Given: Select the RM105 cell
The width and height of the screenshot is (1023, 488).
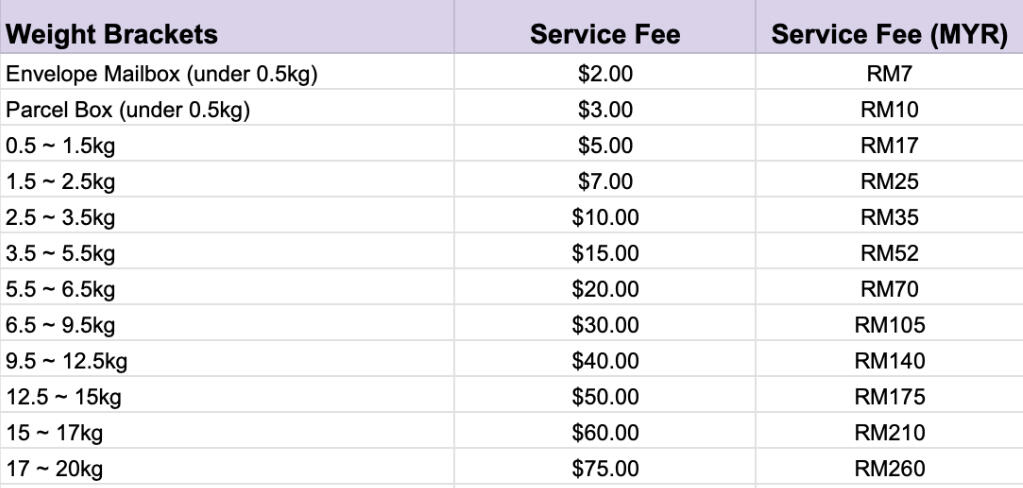Looking at the screenshot, I should coord(889,325).
